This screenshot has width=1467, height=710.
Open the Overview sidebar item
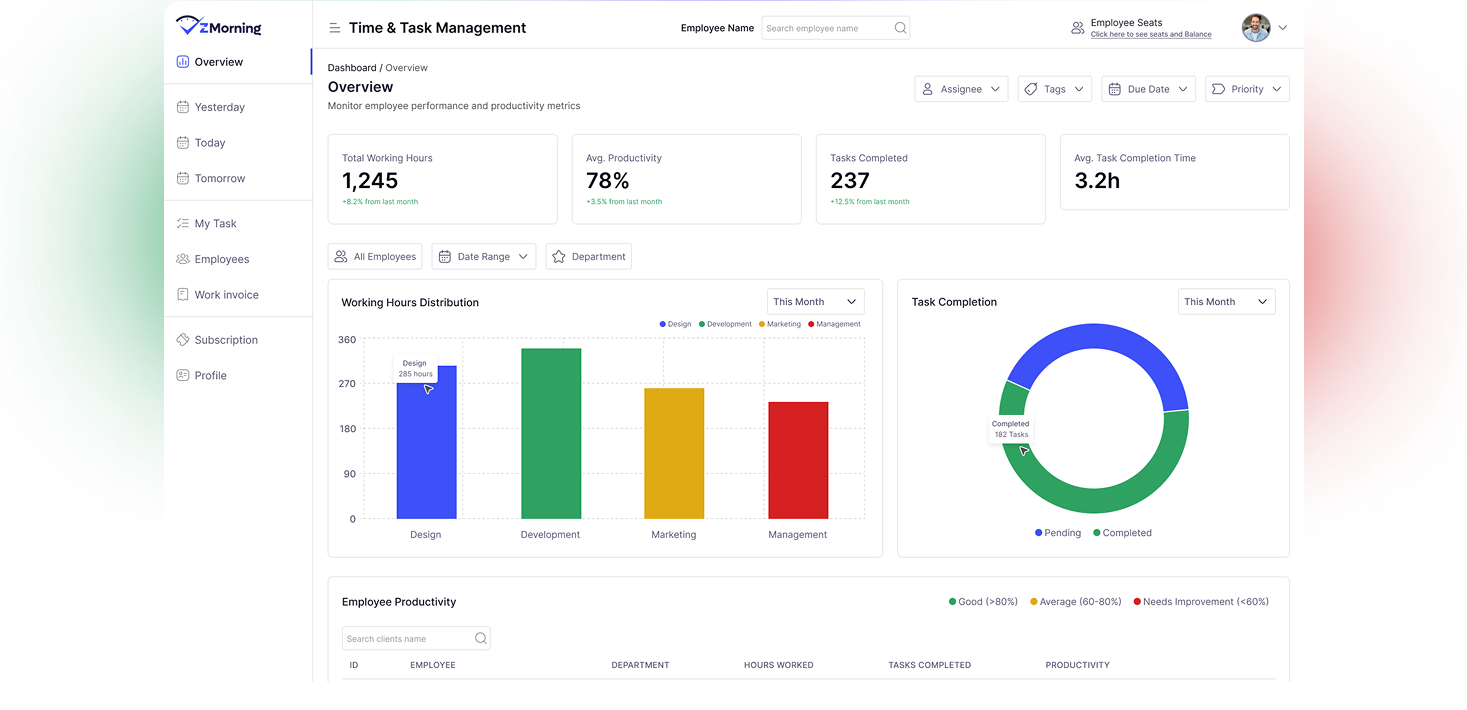238,62
